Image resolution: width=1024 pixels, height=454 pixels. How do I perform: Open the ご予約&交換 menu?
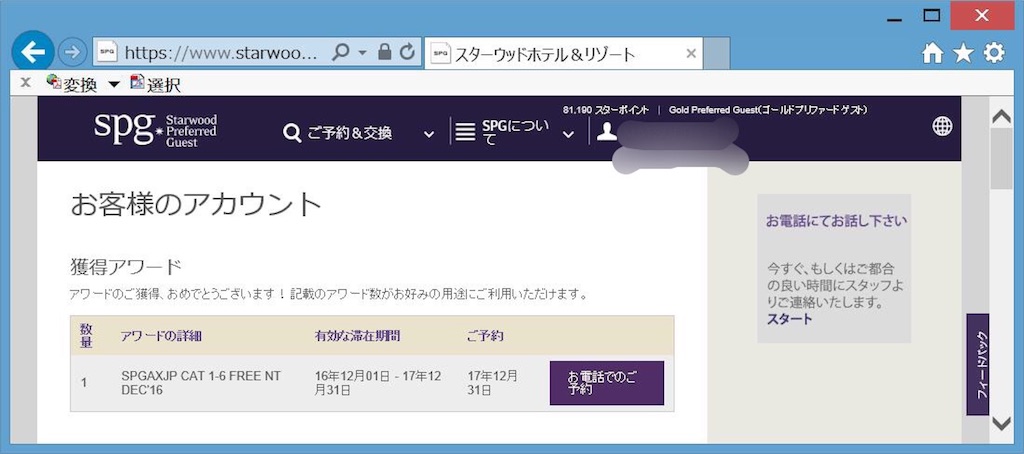349,133
